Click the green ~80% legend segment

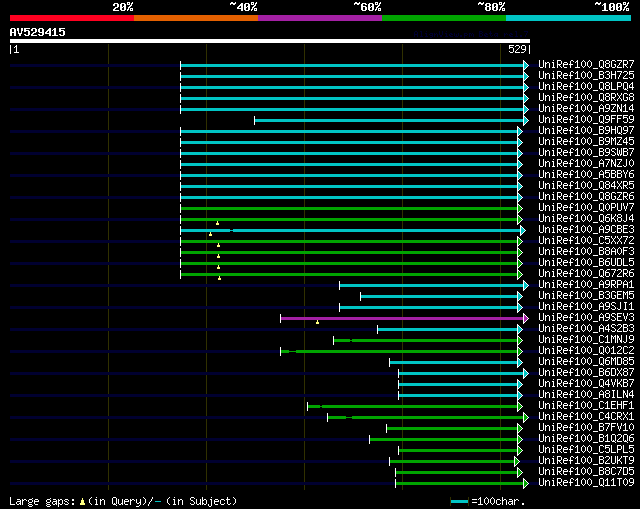(444, 18)
